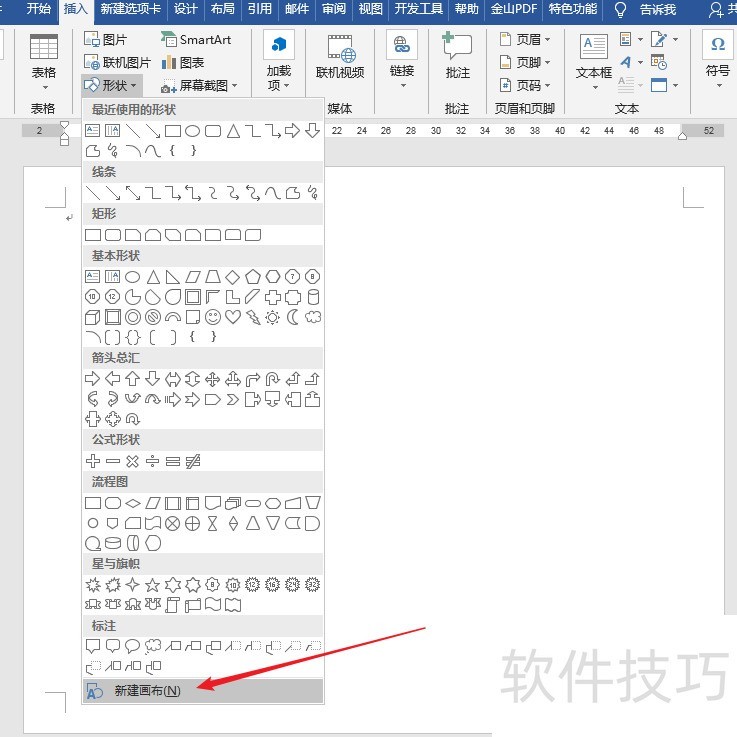Select the heart shape in basic shapes

[x=233, y=317]
